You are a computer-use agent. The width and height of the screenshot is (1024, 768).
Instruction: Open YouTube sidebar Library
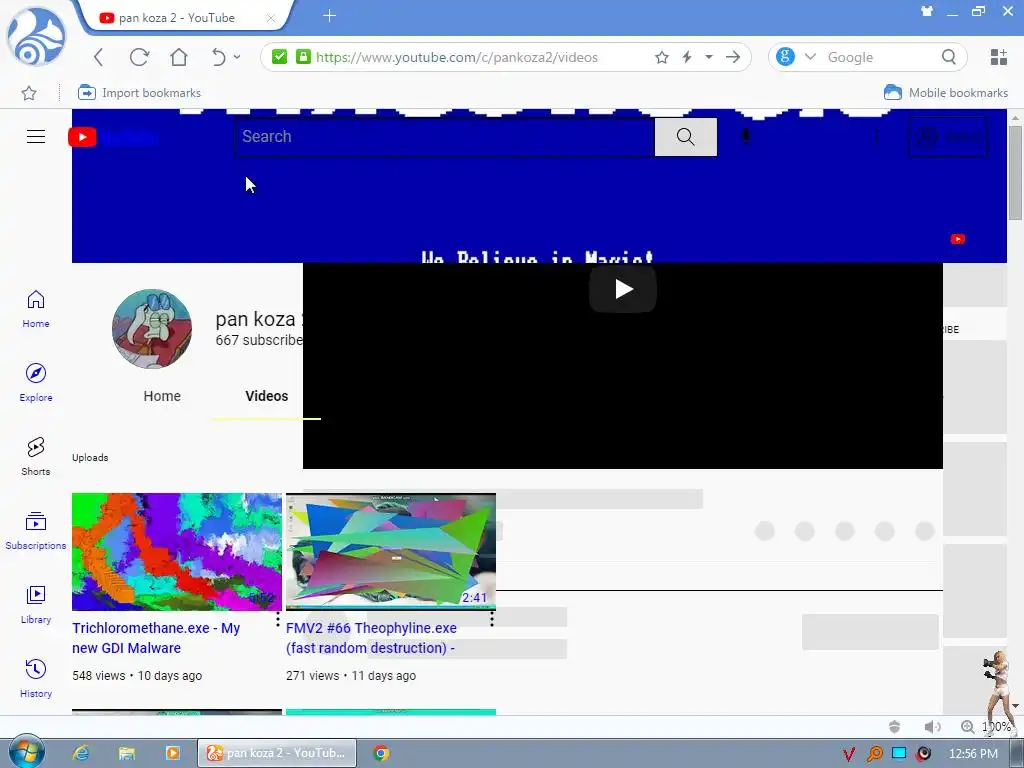(x=36, y=604)
